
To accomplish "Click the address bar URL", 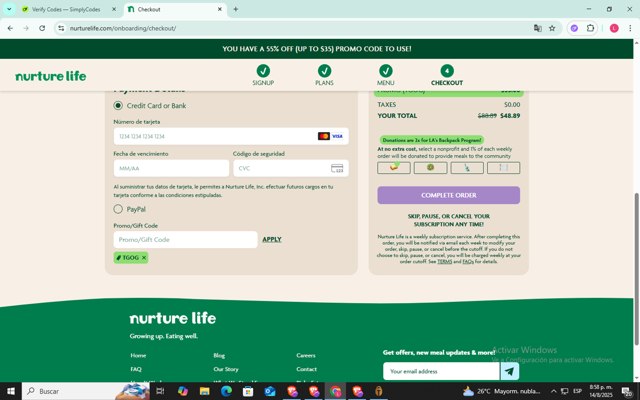I will tap(123, 28).
